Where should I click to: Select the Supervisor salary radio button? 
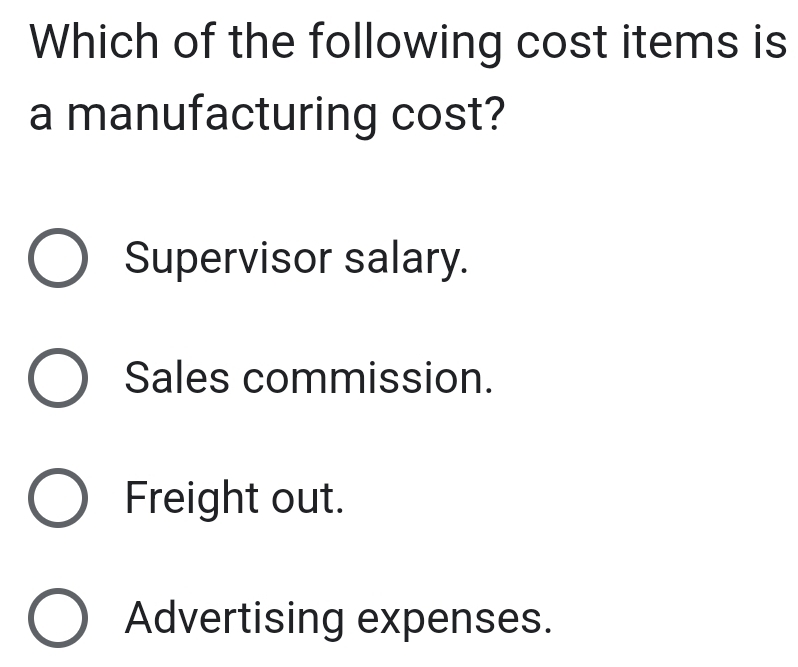[58, 258]
